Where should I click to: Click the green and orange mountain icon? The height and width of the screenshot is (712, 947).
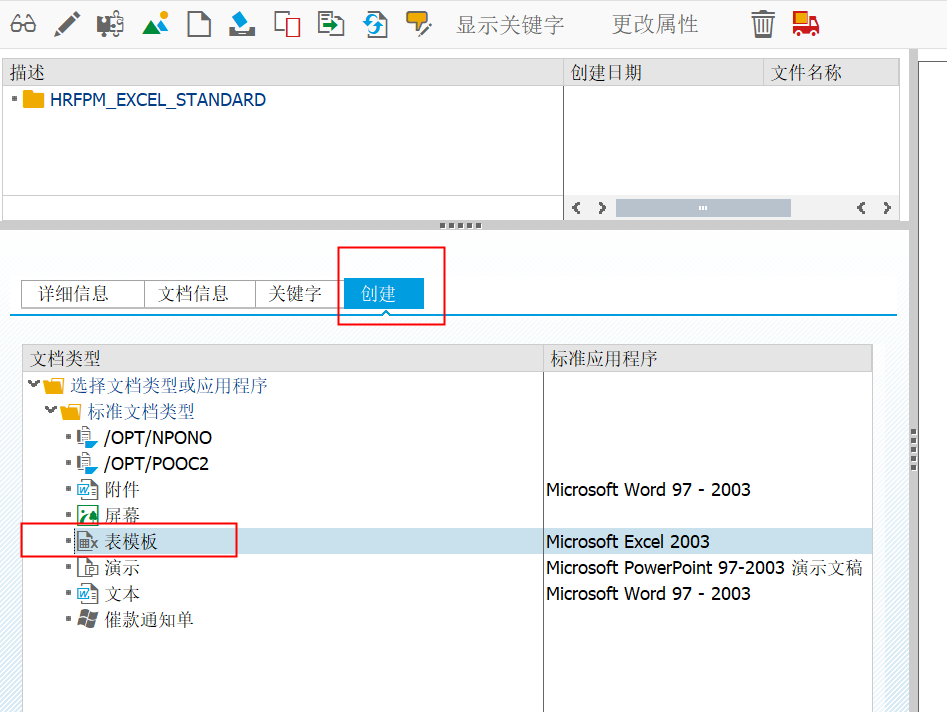[156, 24]
